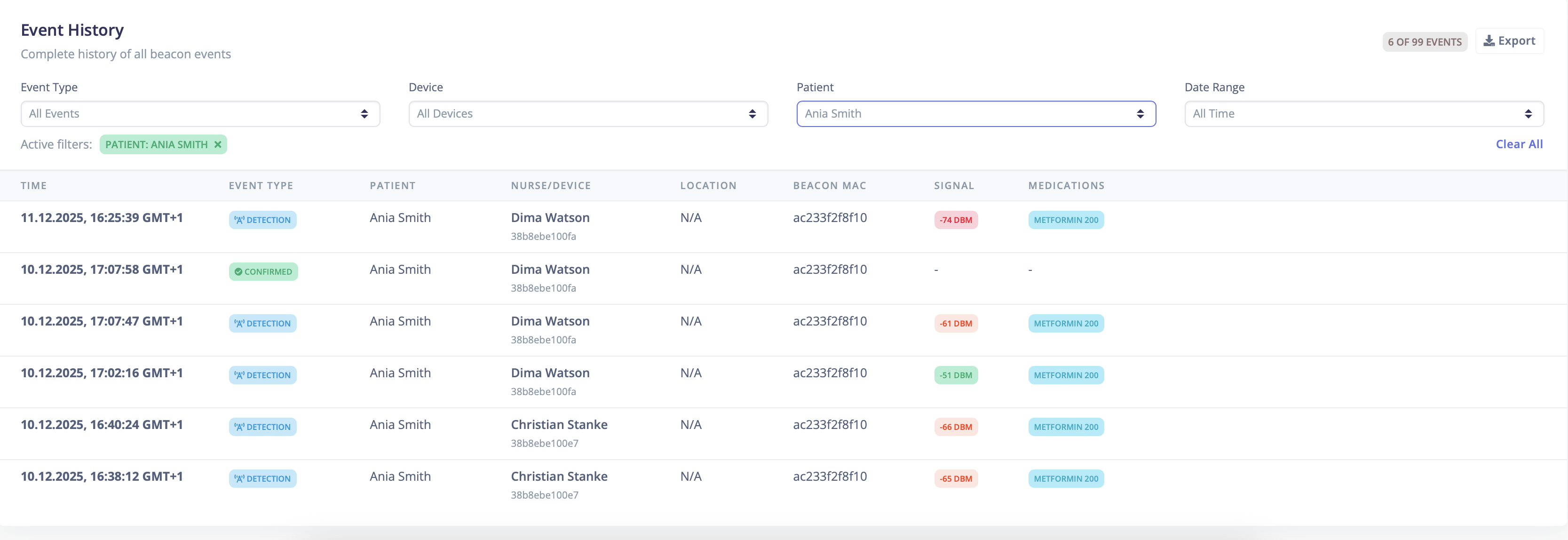
Task: Click the detection icon in the 17:07:47 row
Action: (239, 323)
